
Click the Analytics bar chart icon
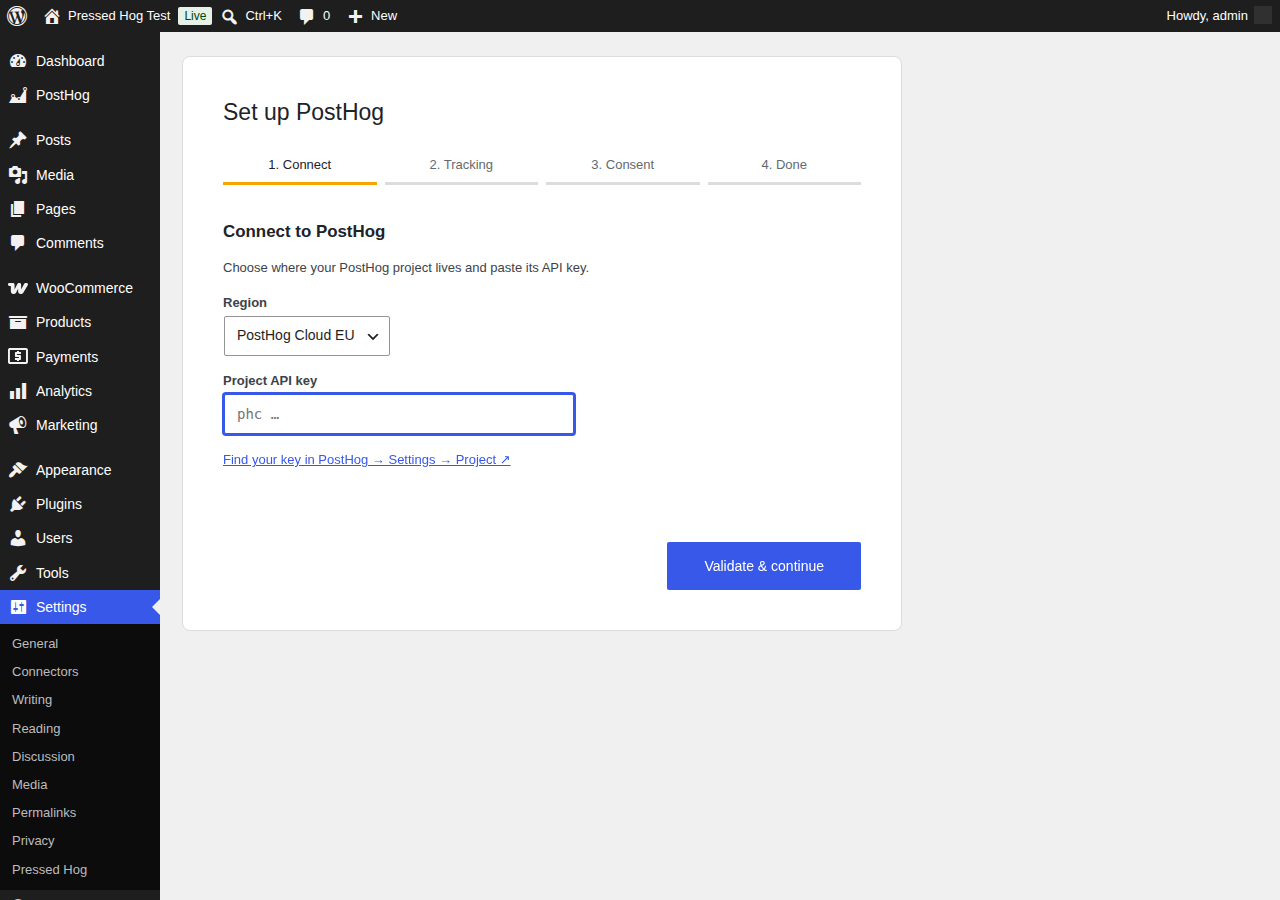[x=18, y=391]
